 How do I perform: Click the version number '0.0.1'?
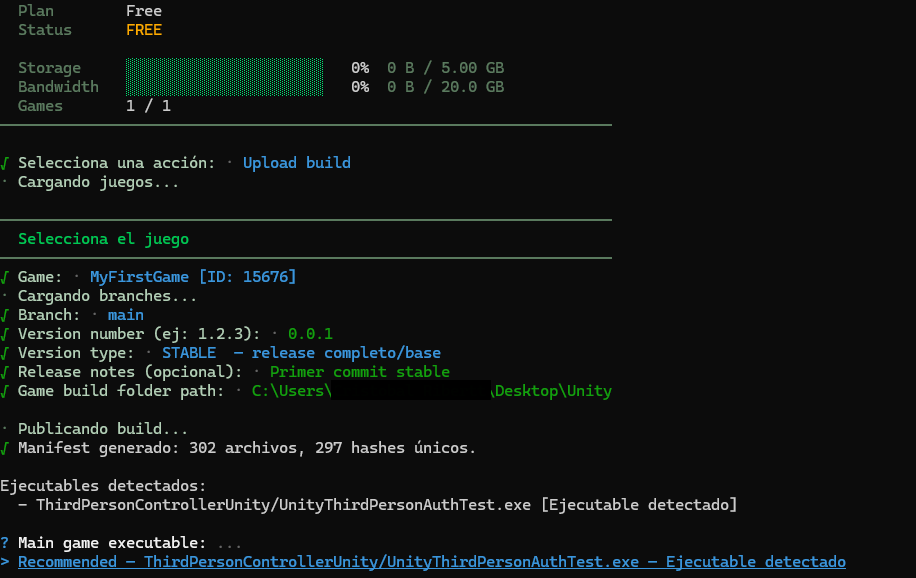tap(310, 334)
